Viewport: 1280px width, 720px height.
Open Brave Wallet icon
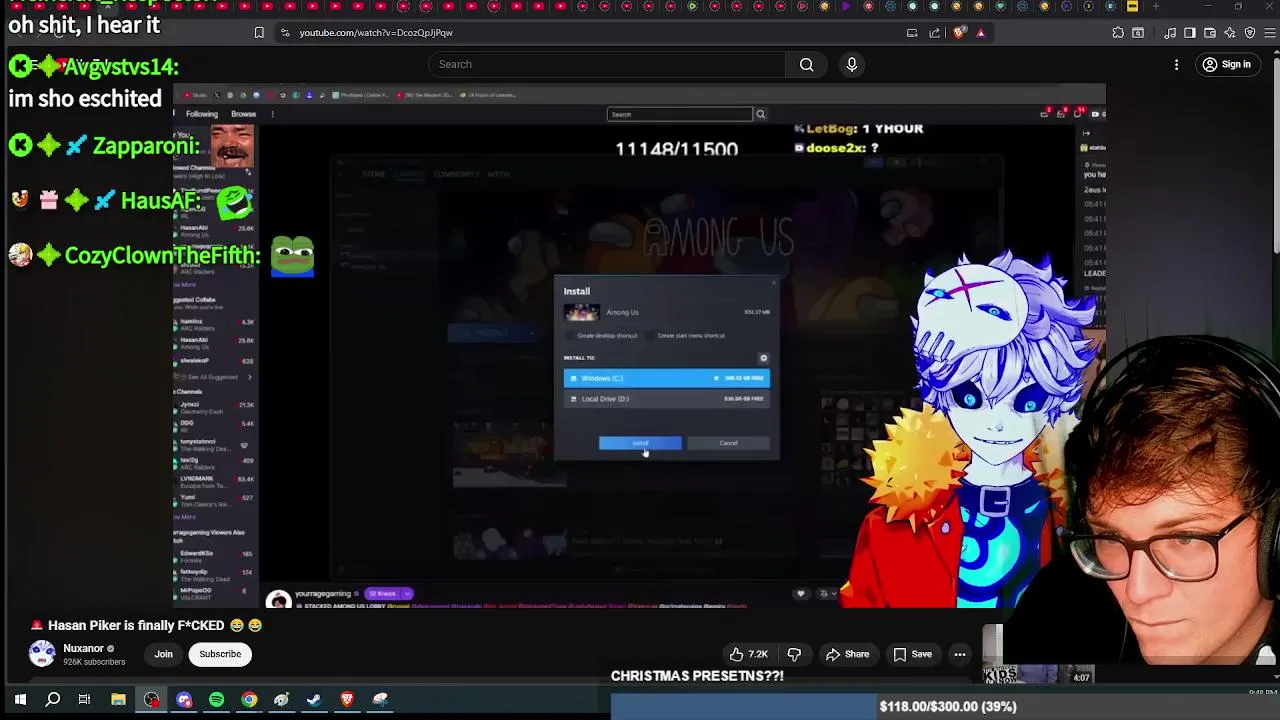(1210, 32)
